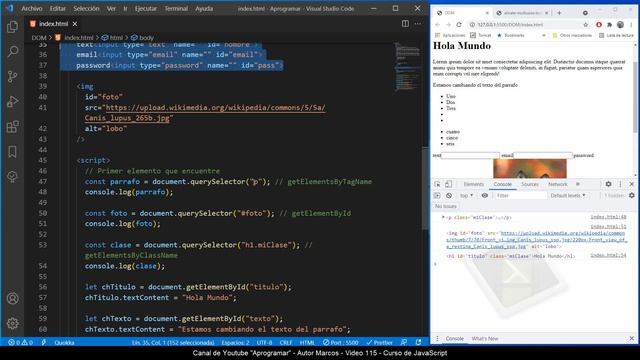Open the Aplicaciones bookmarks shortcut
Screen dimensions: 640x360
pos(450,36)
